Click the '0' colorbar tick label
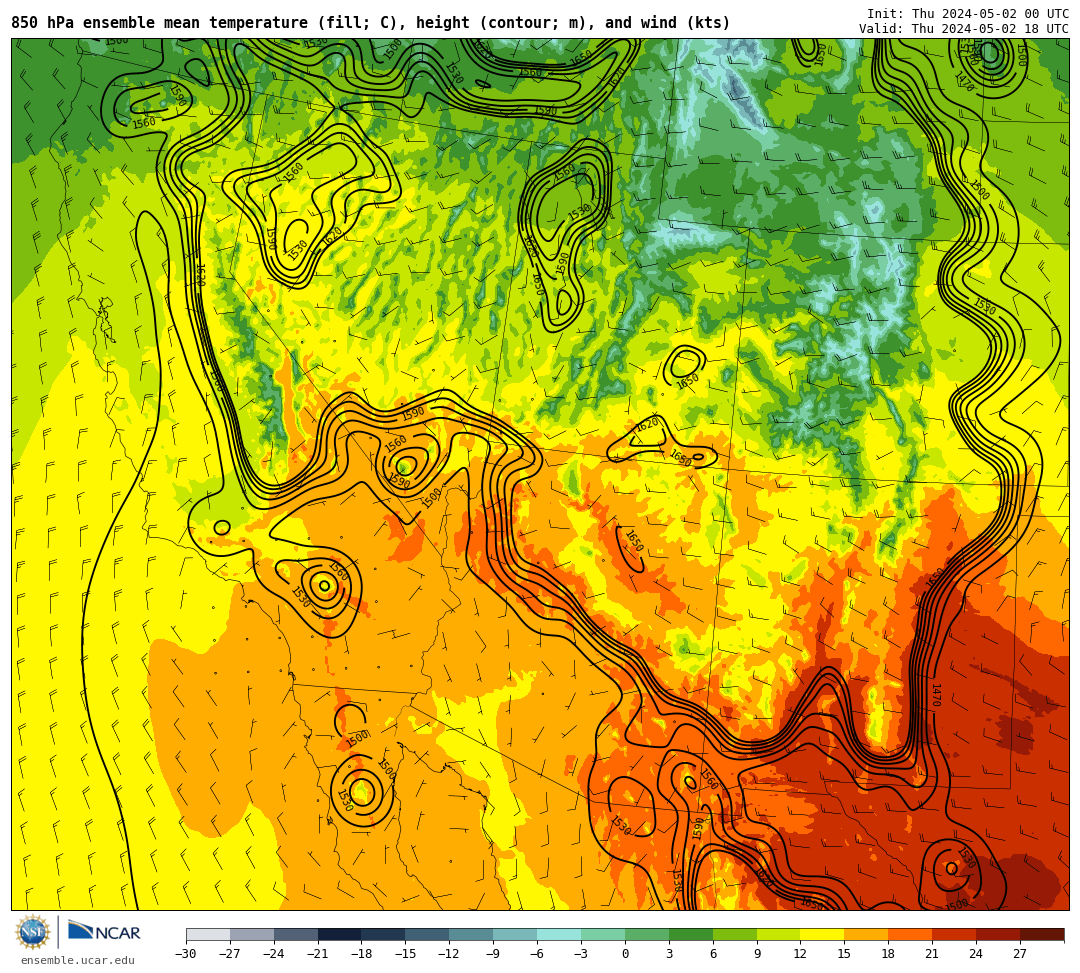The width and height of the screenshot is (1080, 973). (625, 954)
